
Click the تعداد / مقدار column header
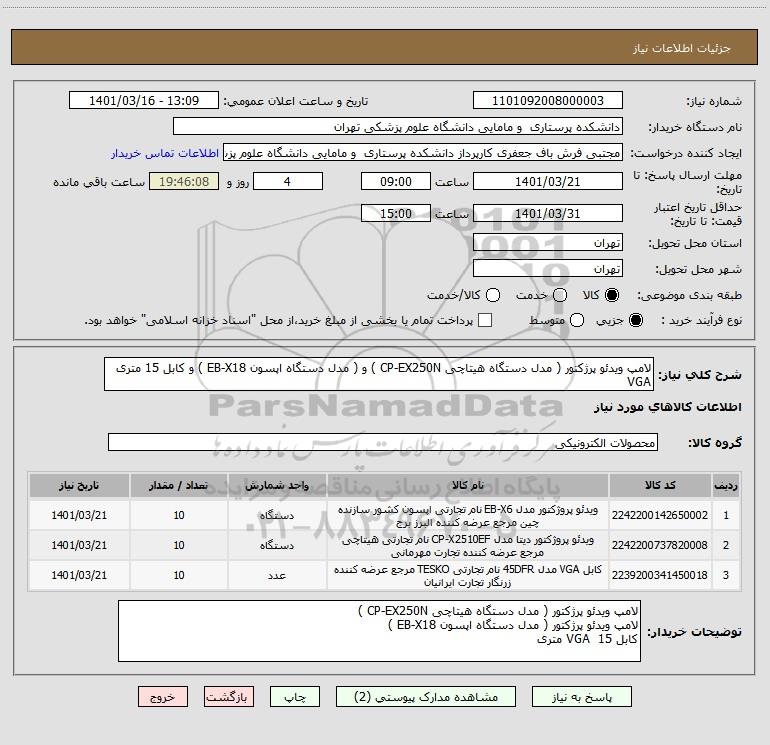click(179, 485)
